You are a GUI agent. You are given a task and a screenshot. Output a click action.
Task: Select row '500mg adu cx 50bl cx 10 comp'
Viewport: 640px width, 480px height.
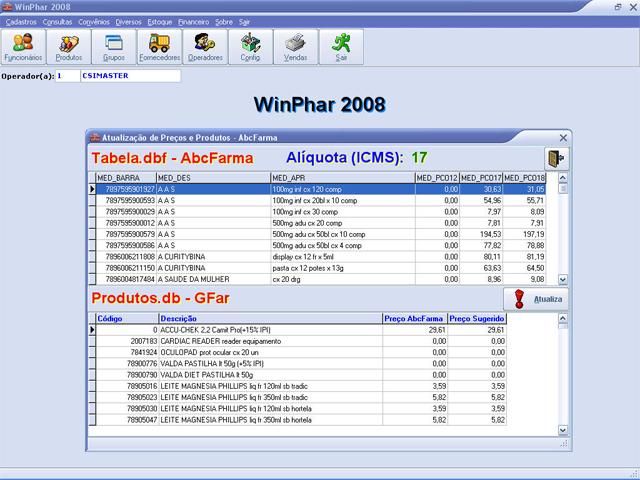(317, 234)
